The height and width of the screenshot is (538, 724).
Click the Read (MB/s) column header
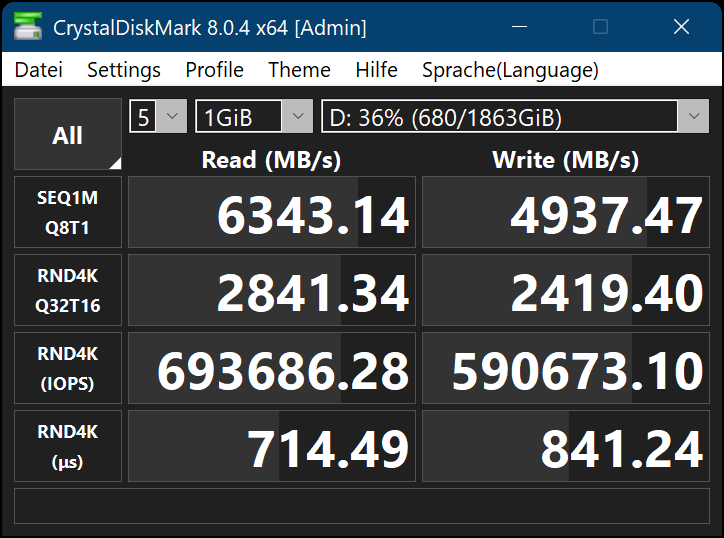[272, 160]
